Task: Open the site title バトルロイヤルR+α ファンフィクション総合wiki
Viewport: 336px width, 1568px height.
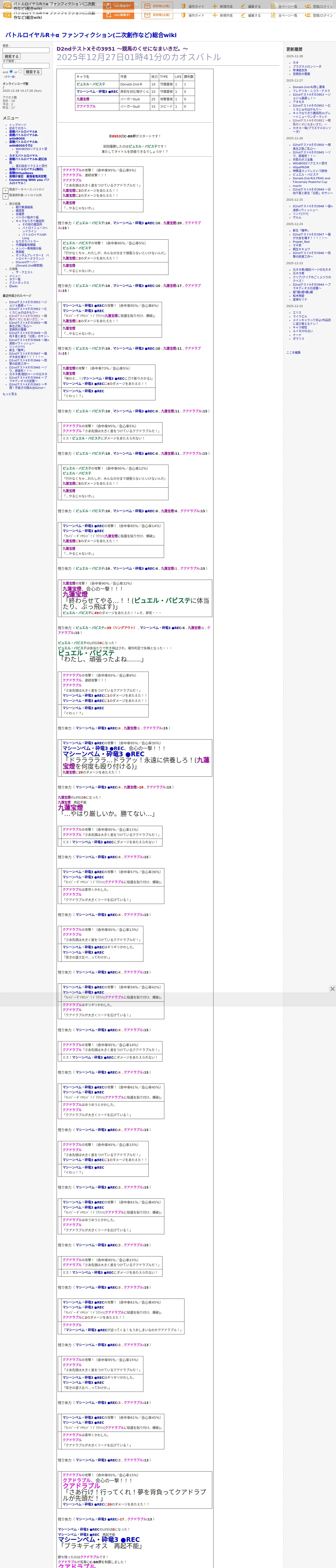Action: (x=91, y=35)
